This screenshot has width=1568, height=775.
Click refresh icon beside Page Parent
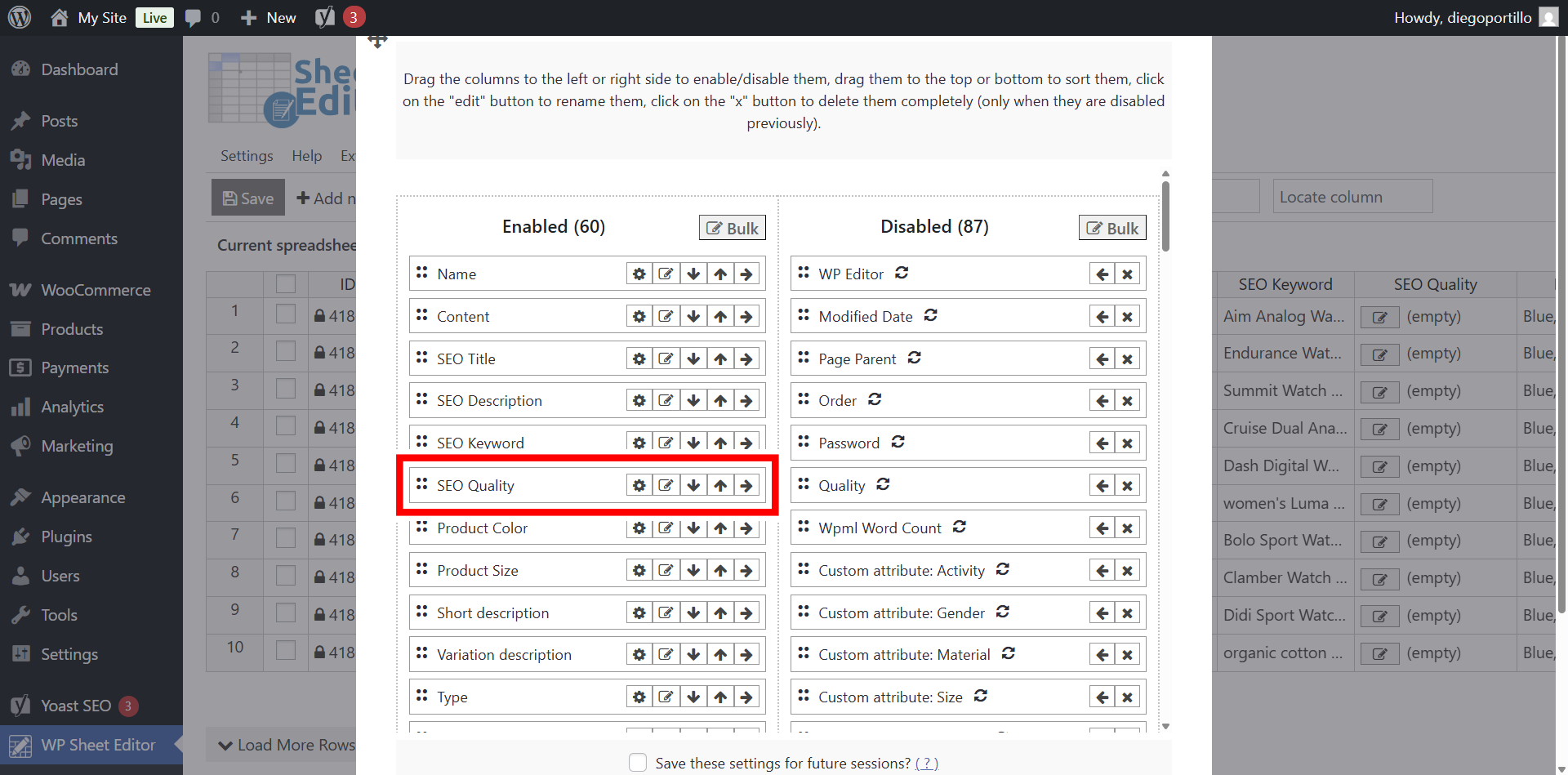pyautogui.click(x=915, y=359)
